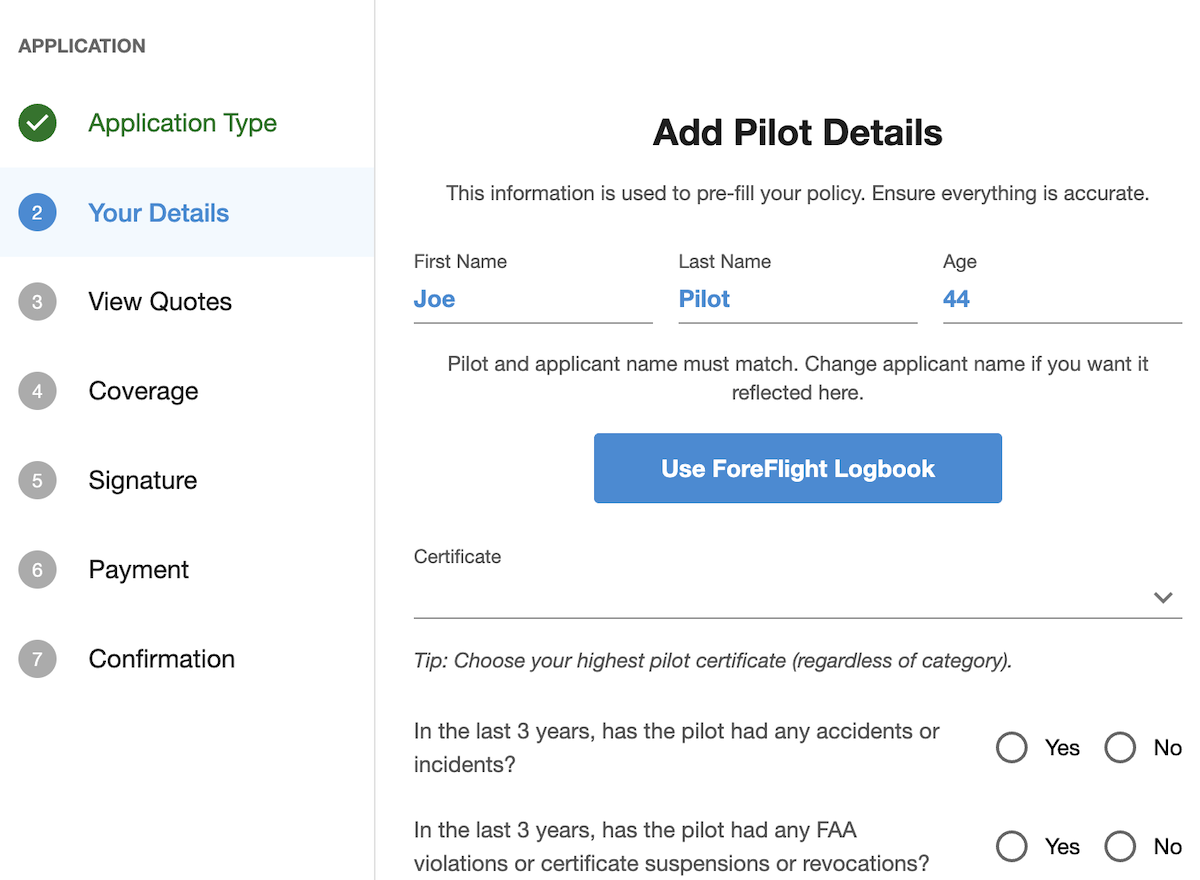Screen dimensions: 1200x880
Task: Click the step 4 circle icon
Action: pos(37,391)
